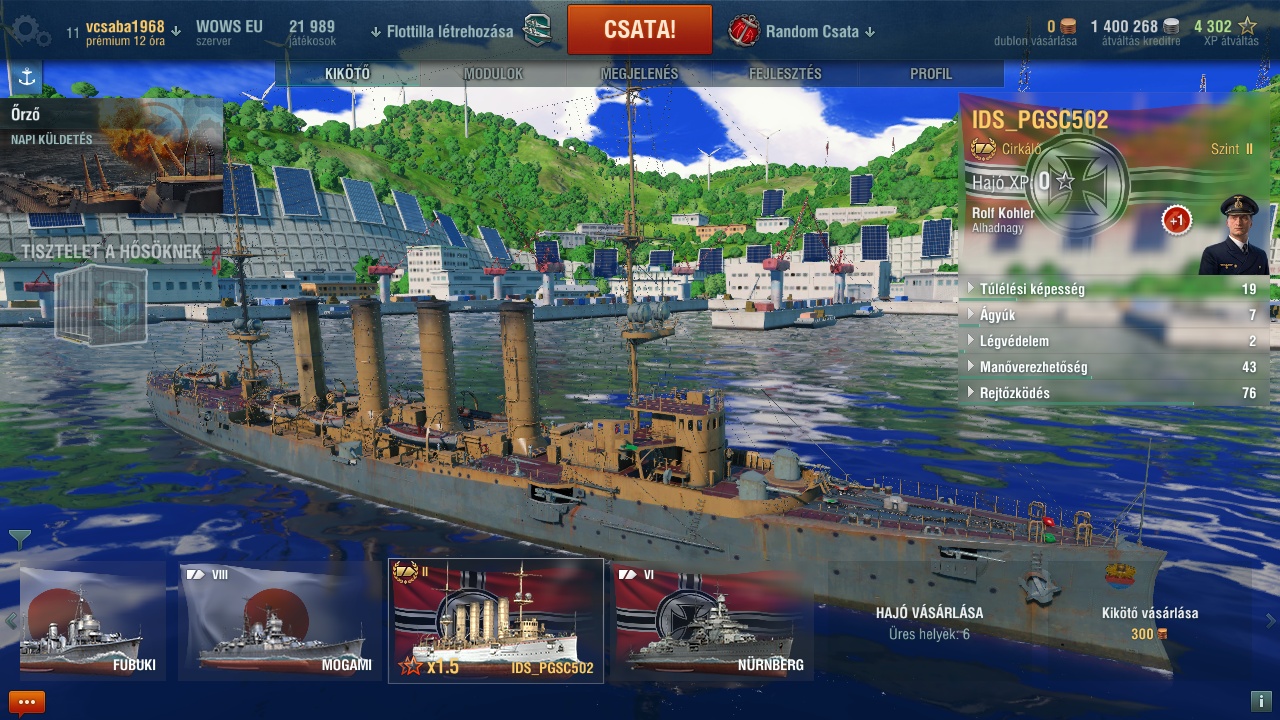
Task: Open the vcsaba1968 account dropdown
Action: (133, 31)
